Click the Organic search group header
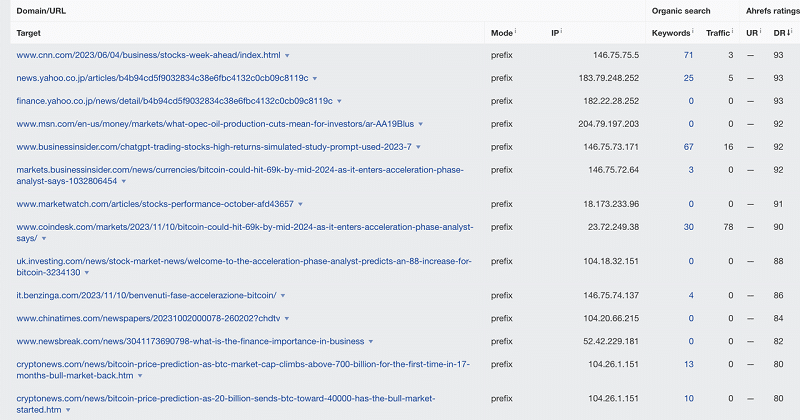Image resolution: width=800 pixels, height=420 pixels. point(681,11)
